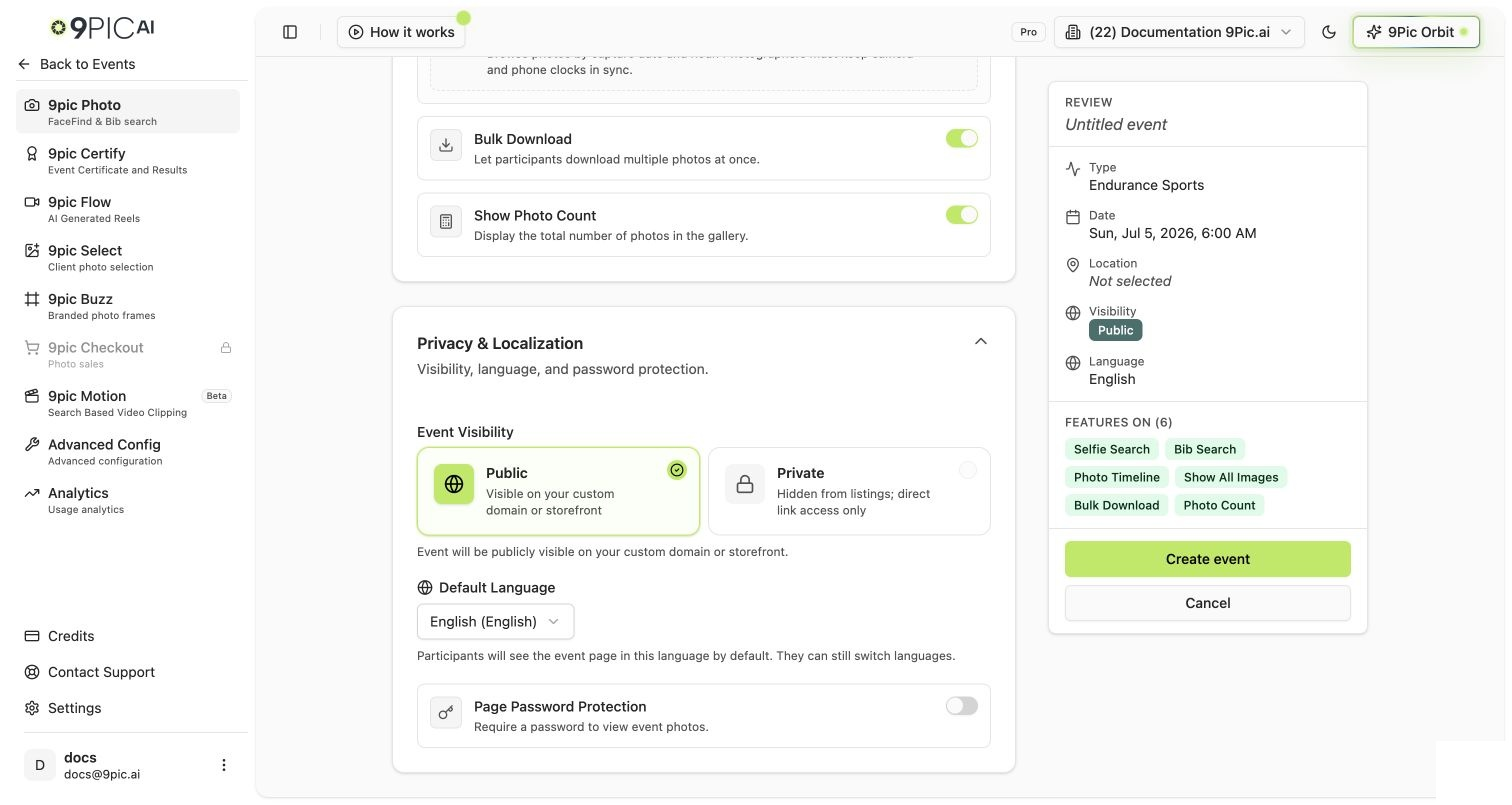Click the Selfie Search feature tag
The image size is (1512, 805).
(x=1112, y=449)
